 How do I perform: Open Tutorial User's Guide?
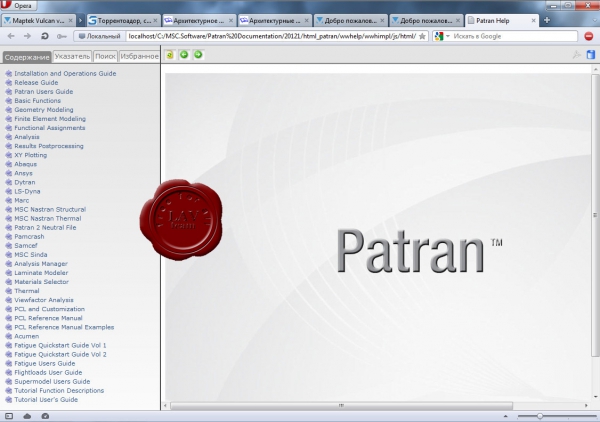coord(46,399)
